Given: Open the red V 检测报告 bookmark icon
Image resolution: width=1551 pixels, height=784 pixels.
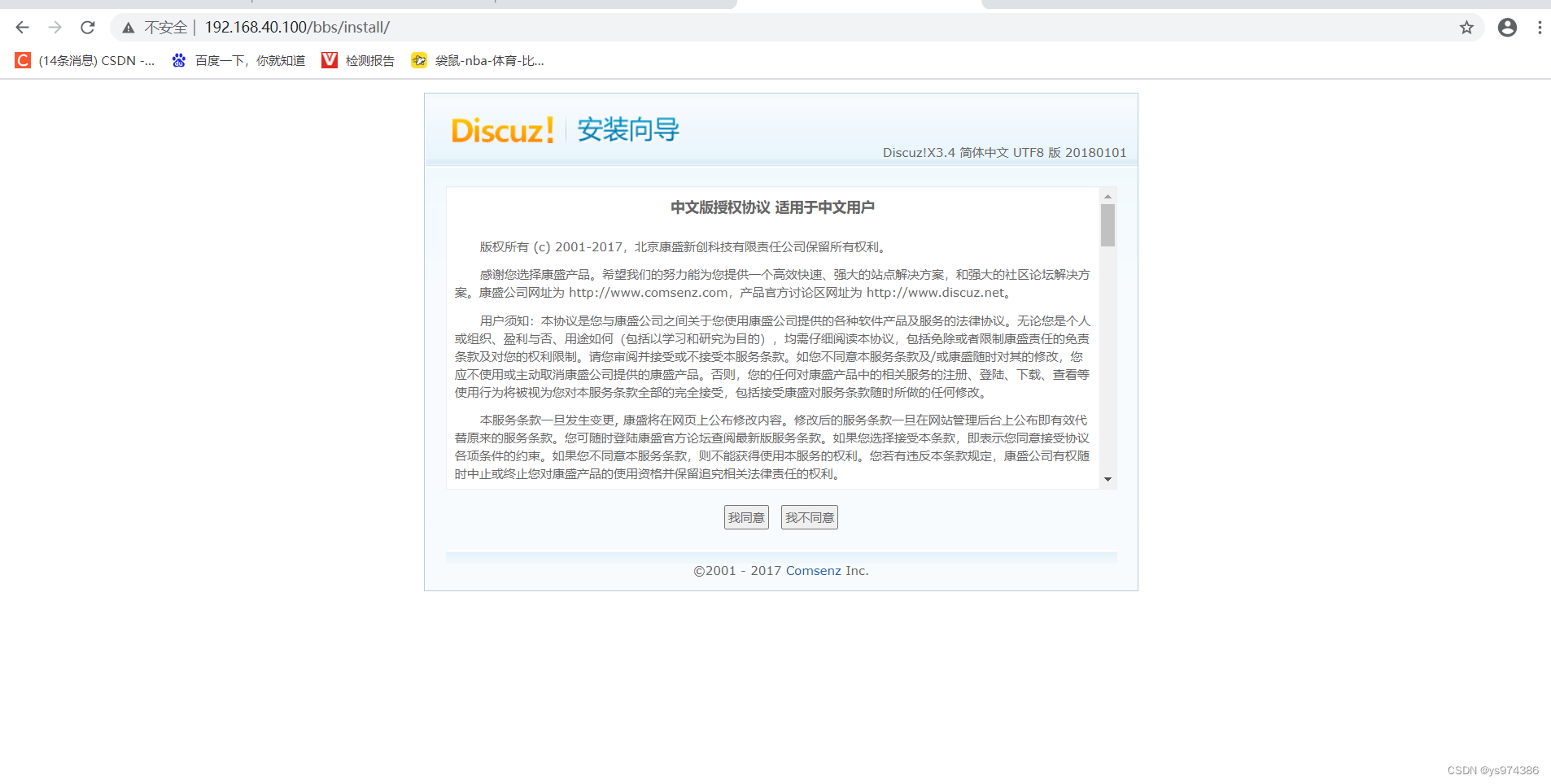Looking at the screenshot, I should point(330,60).
